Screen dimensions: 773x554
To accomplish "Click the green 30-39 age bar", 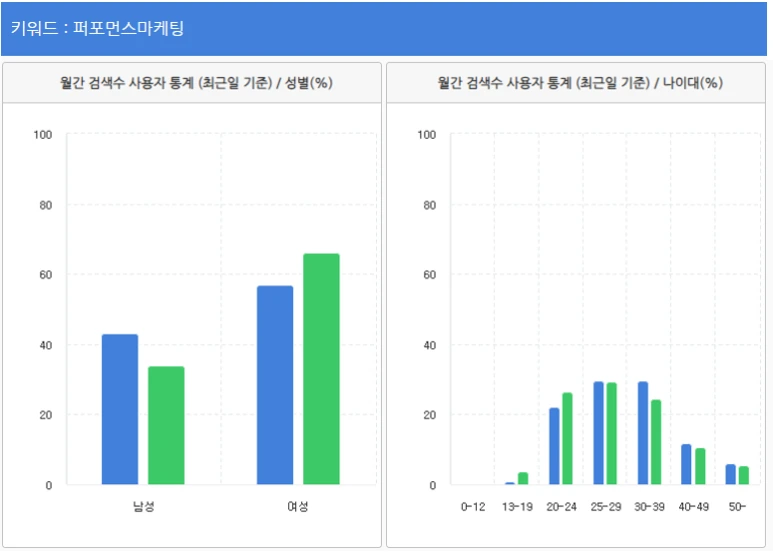I will 656,442.
